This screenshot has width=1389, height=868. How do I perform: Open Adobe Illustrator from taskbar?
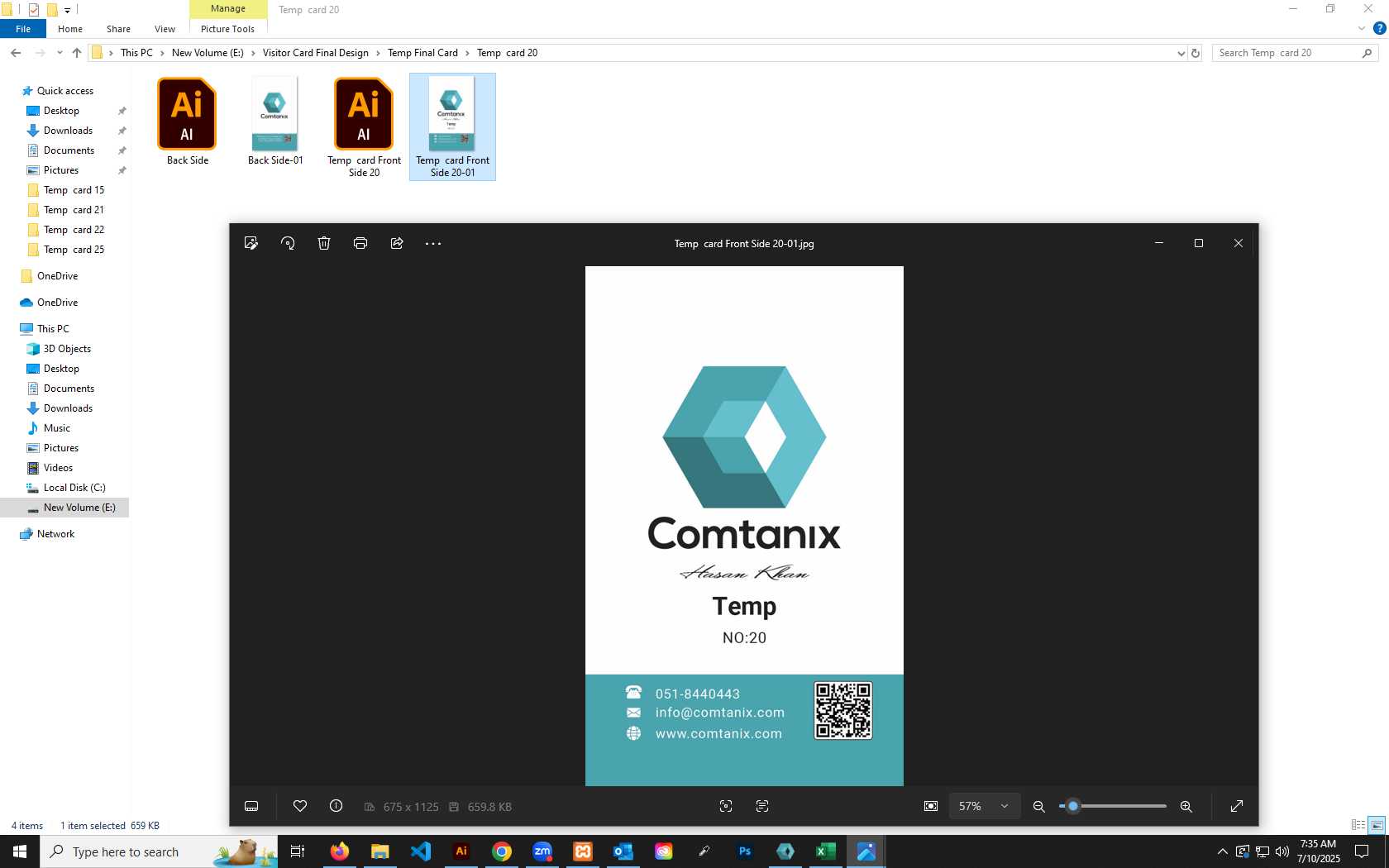point(461,851)
